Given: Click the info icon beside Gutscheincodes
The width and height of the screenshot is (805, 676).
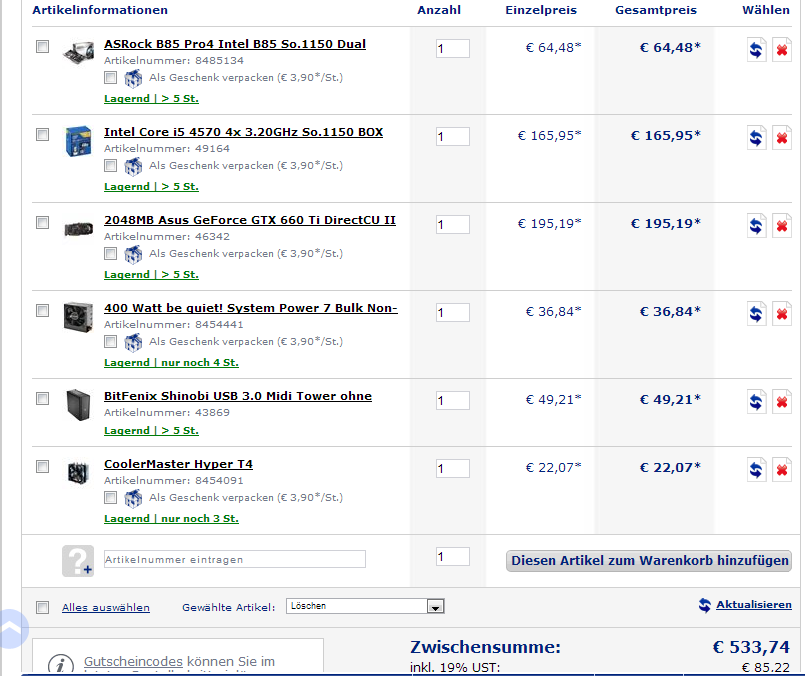Looking at the screenshot, I should tap(61, 664).
